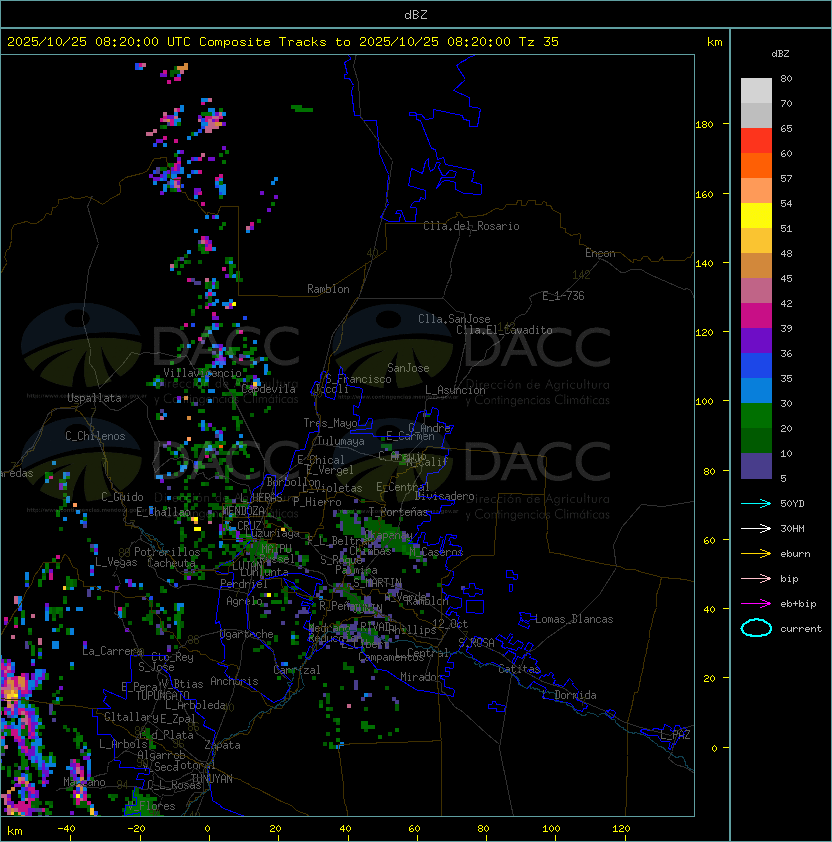The width and height of the screenshot is (832, 842).
Task: Click the pink bip arrow in the legend
Action: point(756,578)
